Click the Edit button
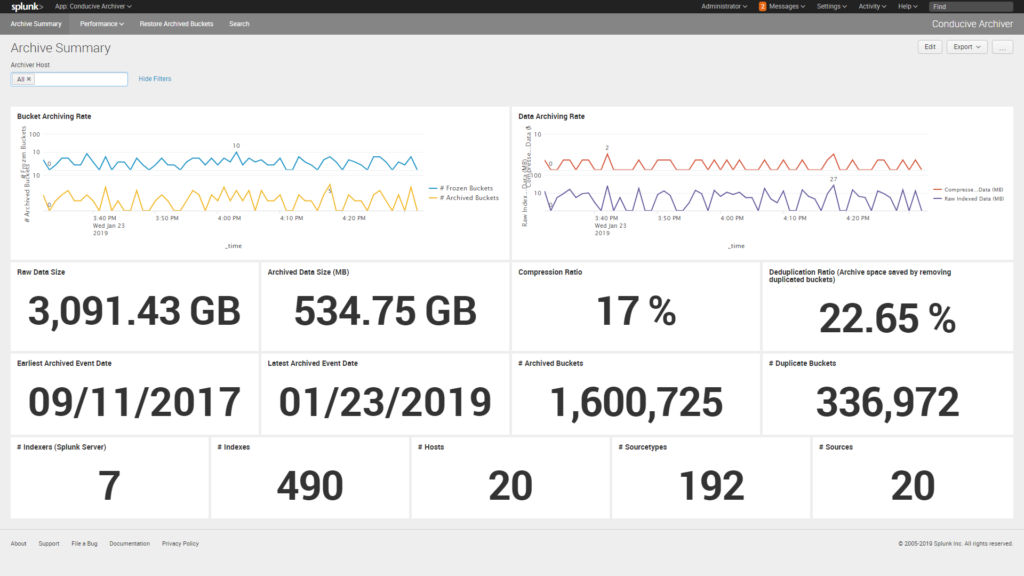The width and height of the screenshot is (1024, 576). pos(930,47)
